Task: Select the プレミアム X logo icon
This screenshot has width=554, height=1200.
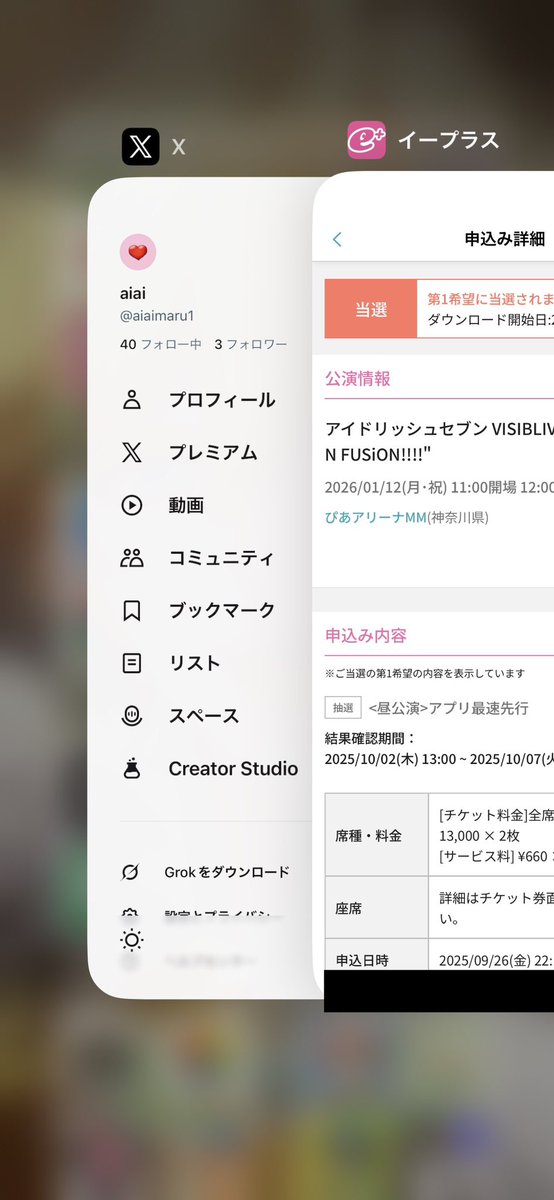Action: (132, 453)
